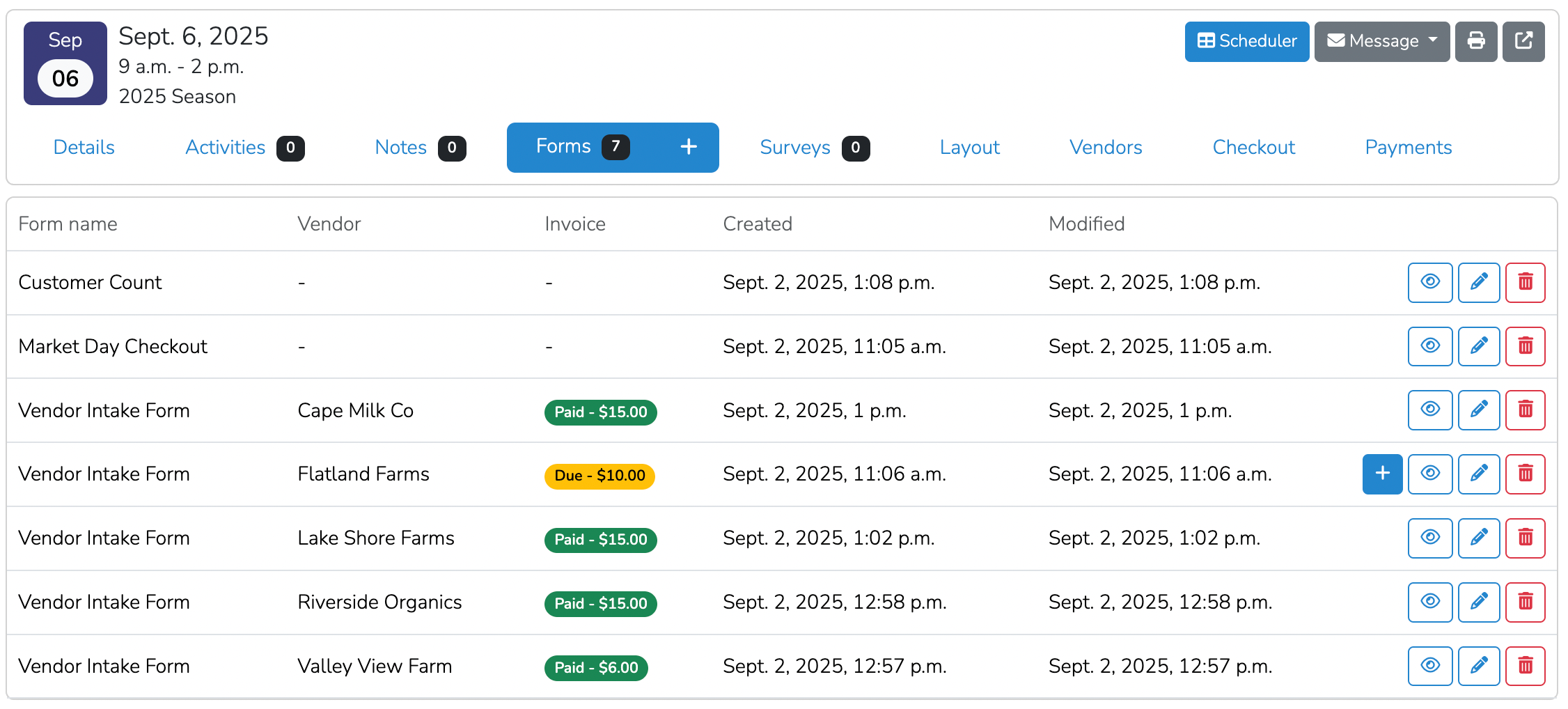View the Flatland Farms intake form
Viewport: 1568px width, 709px height.
point(1430,474)
